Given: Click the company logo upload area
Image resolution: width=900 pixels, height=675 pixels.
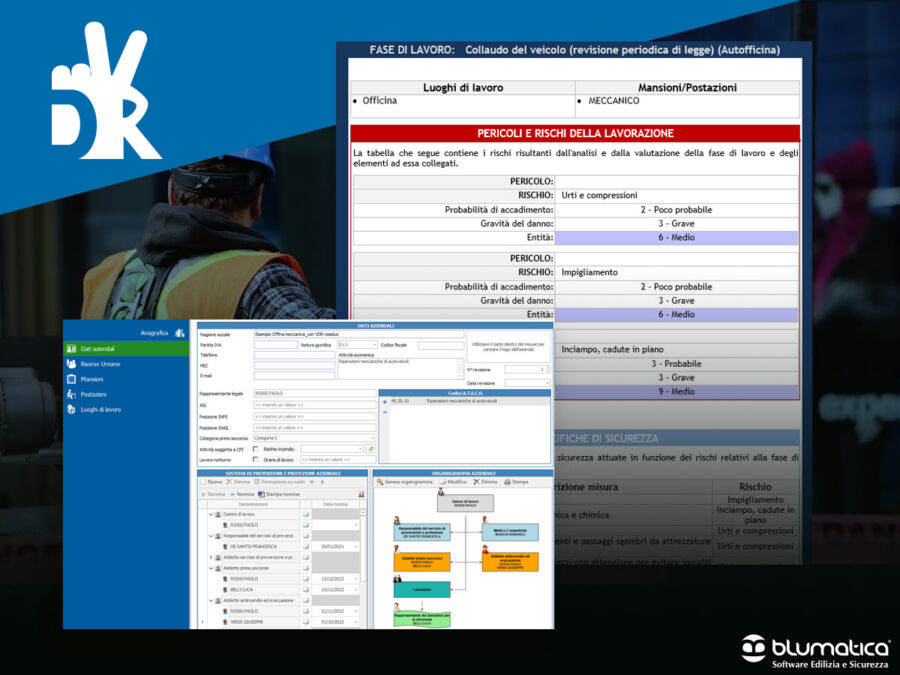Looking at the screenshot, I should click(x=509, y=346).
